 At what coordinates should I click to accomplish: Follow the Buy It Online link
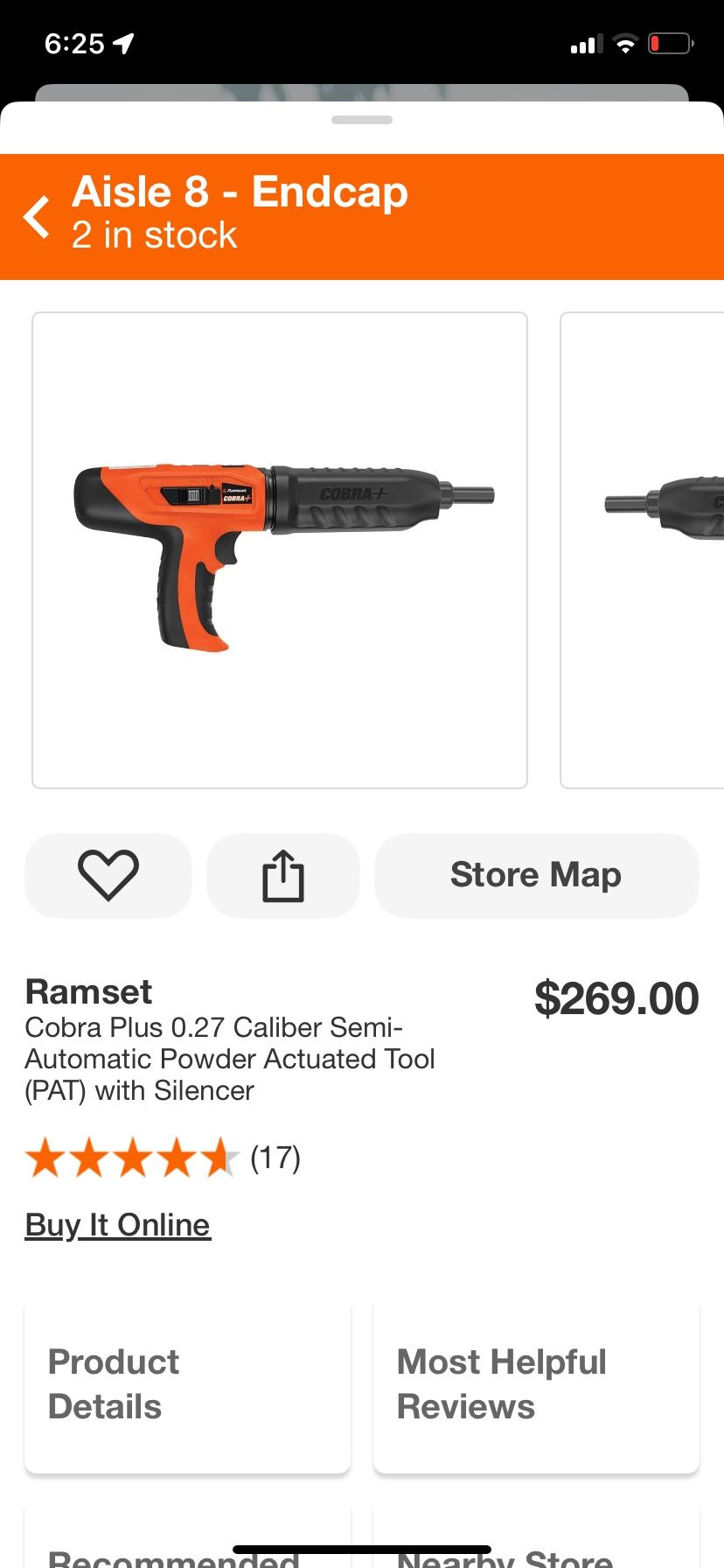coord(117,1224)
